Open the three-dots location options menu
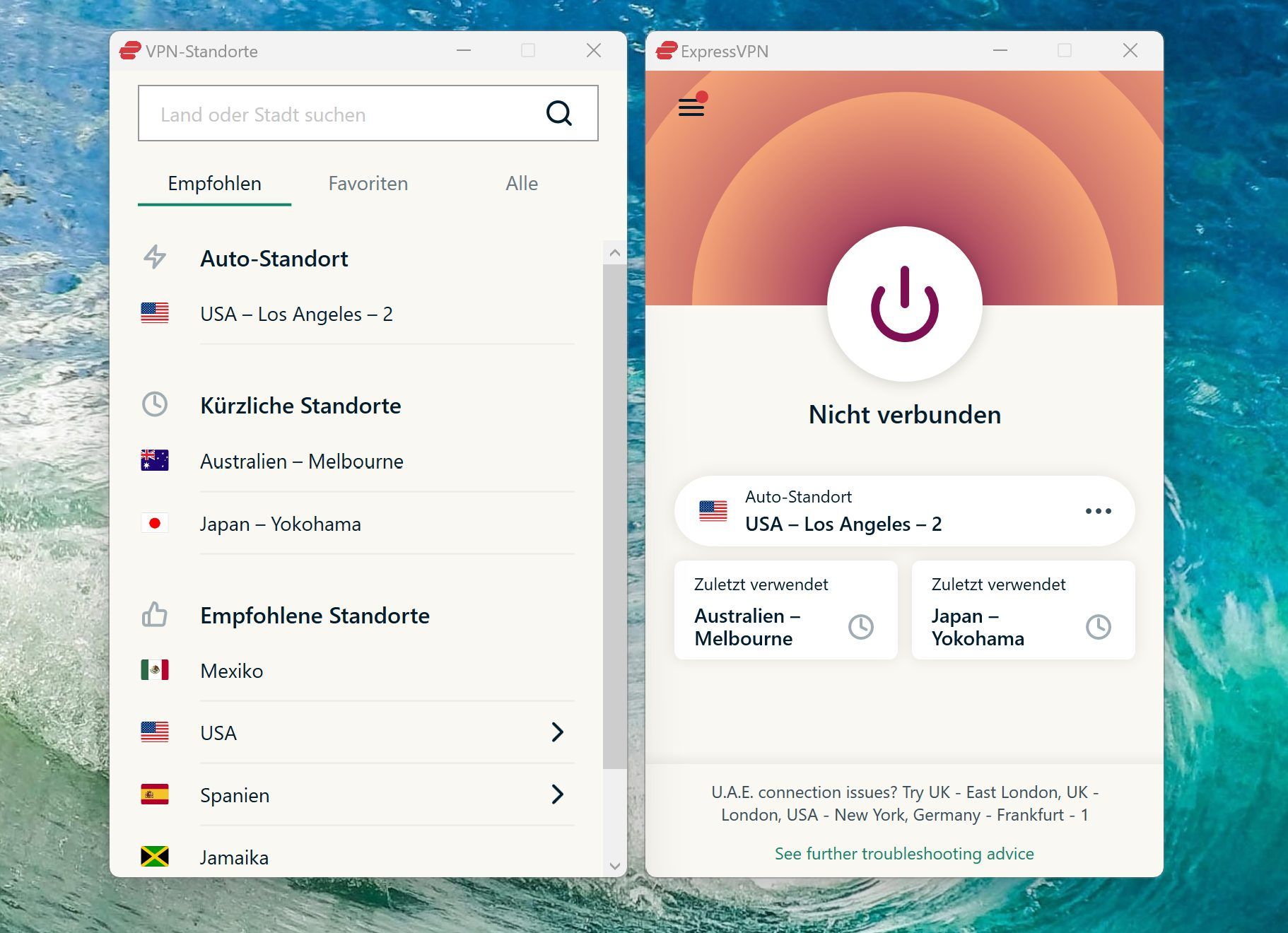The image size is (1288, 933). click(x=1098, y=511)
